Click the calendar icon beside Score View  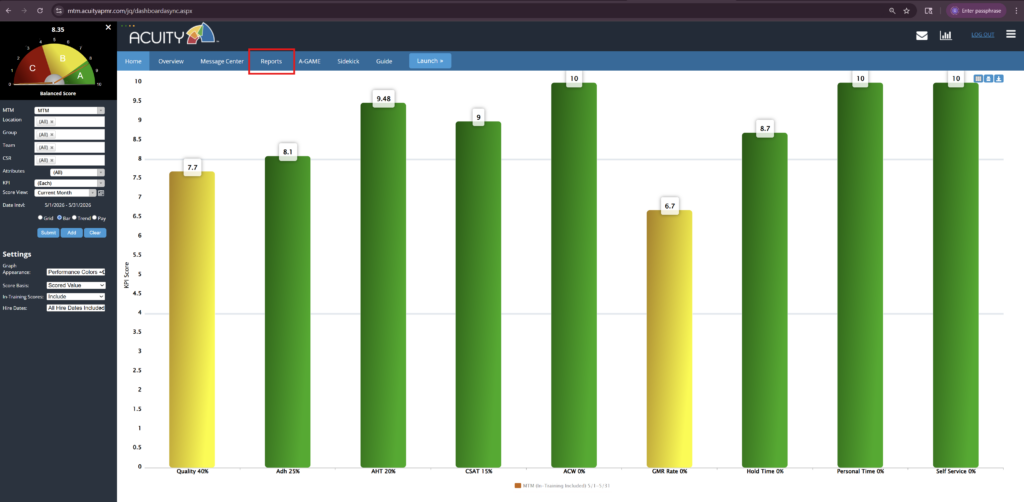point(101,193)
